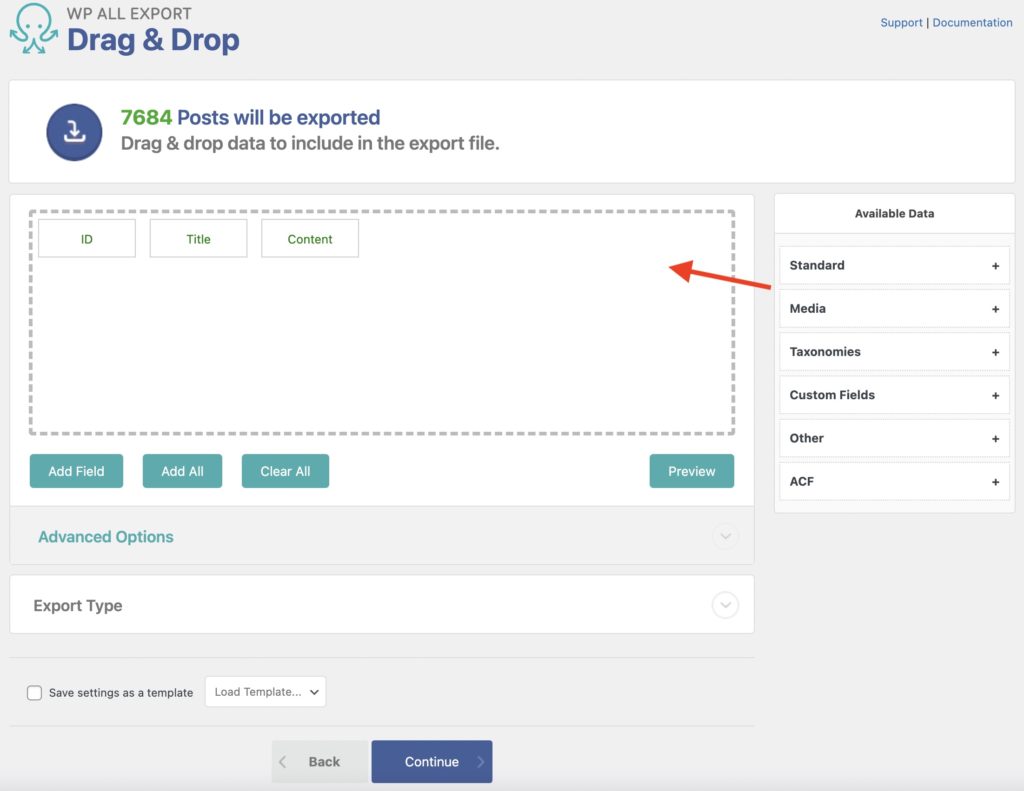Open the export Preview
The image size is (1024, 791).
pos(692,470)
